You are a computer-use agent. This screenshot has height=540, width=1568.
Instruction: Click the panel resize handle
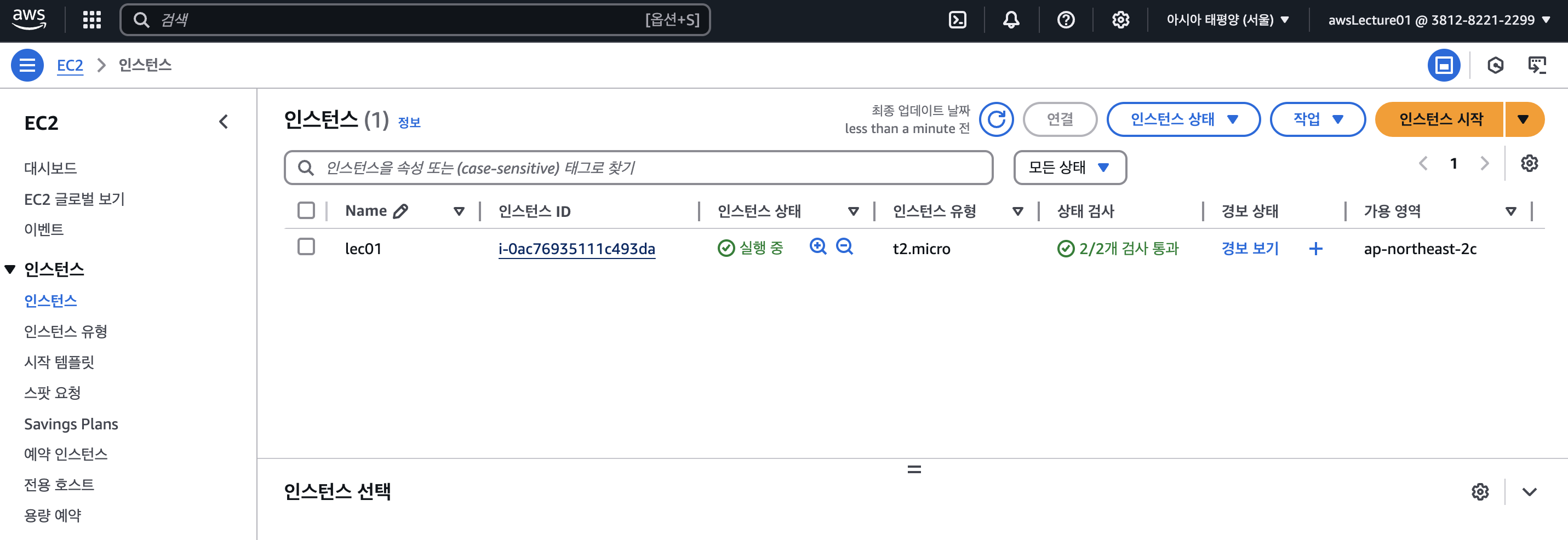pyautogui.click(x=914, y=469)
